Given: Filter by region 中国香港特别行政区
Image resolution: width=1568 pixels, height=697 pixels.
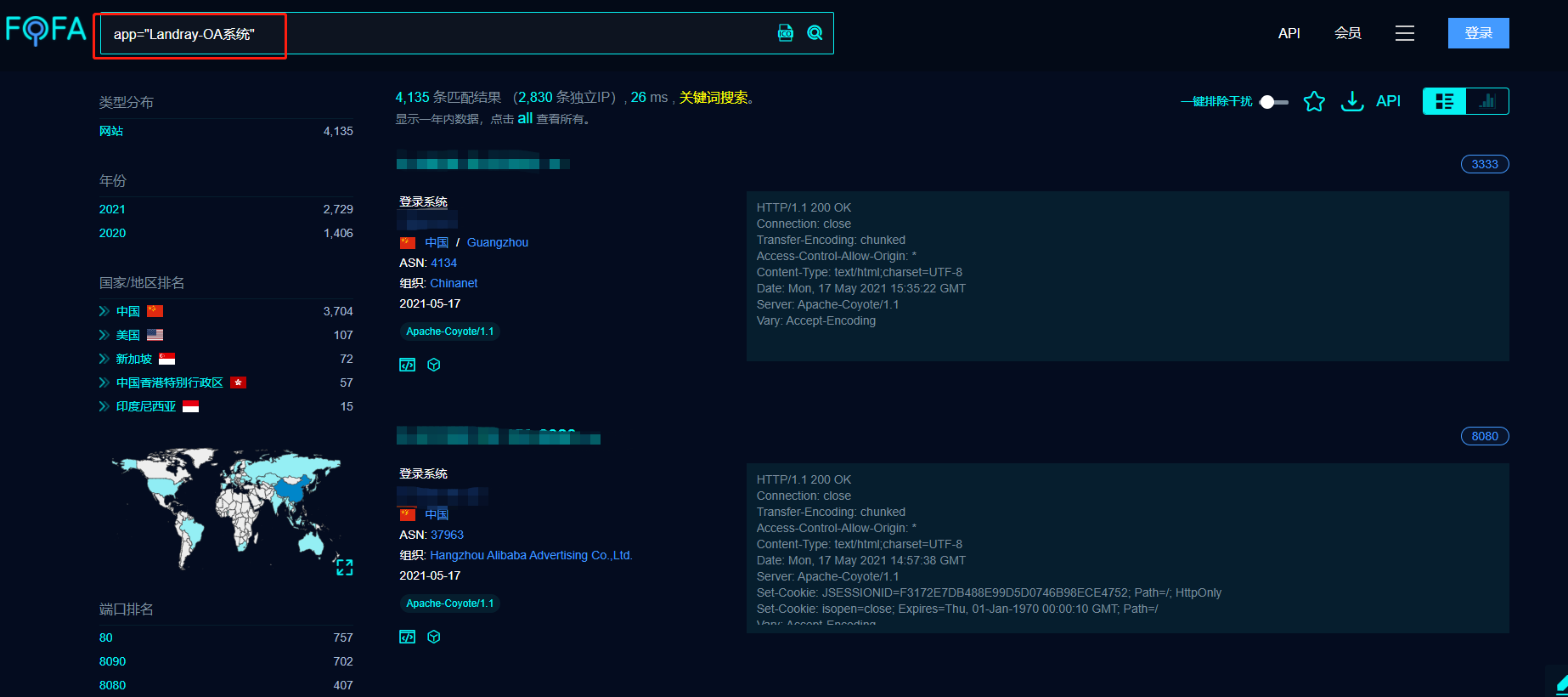Looking at the screenshot, I should point(170,382).
